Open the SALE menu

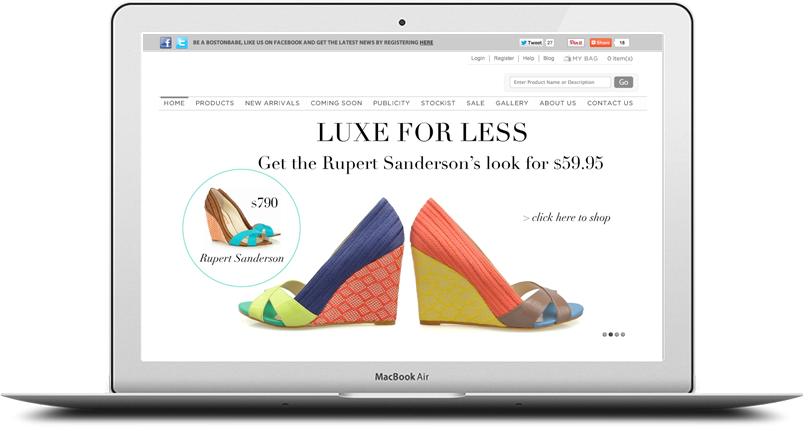coord(475,103)
